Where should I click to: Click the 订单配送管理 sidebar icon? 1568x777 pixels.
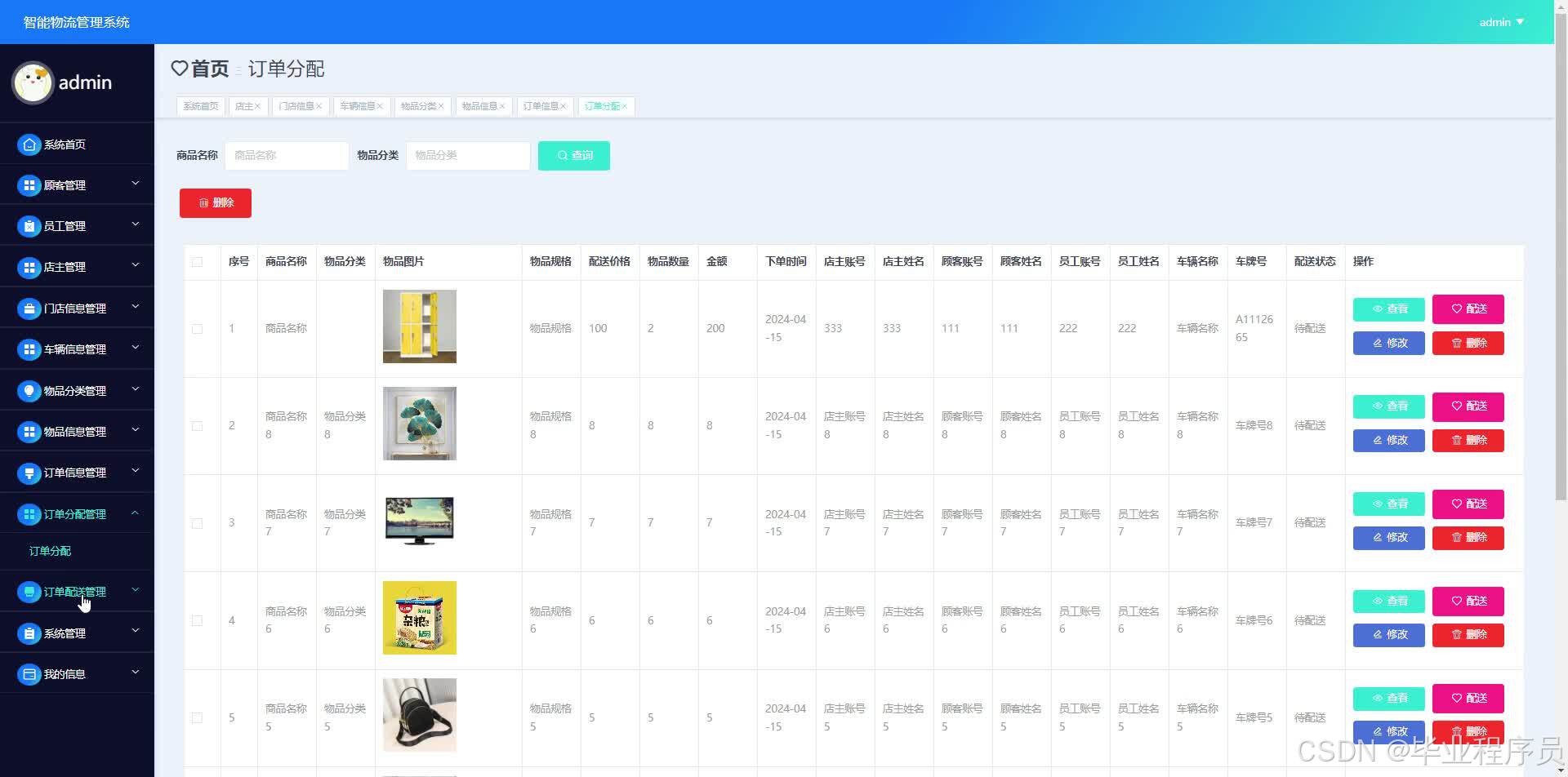29,592
